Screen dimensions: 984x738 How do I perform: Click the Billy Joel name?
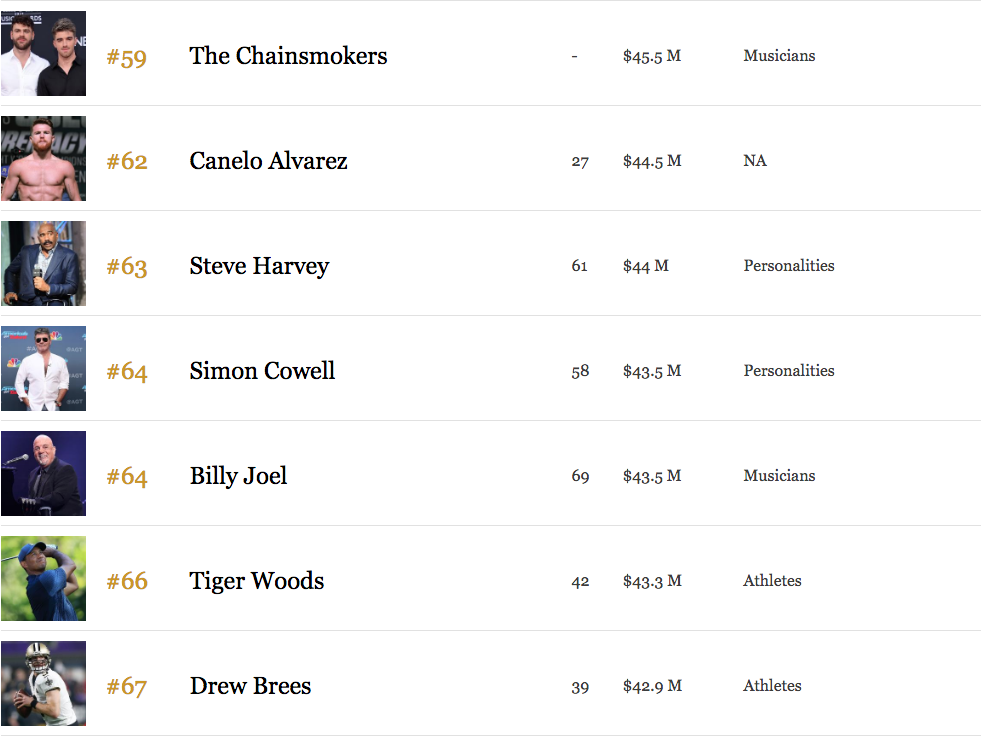pyautogui.click(x=238, y=476)
